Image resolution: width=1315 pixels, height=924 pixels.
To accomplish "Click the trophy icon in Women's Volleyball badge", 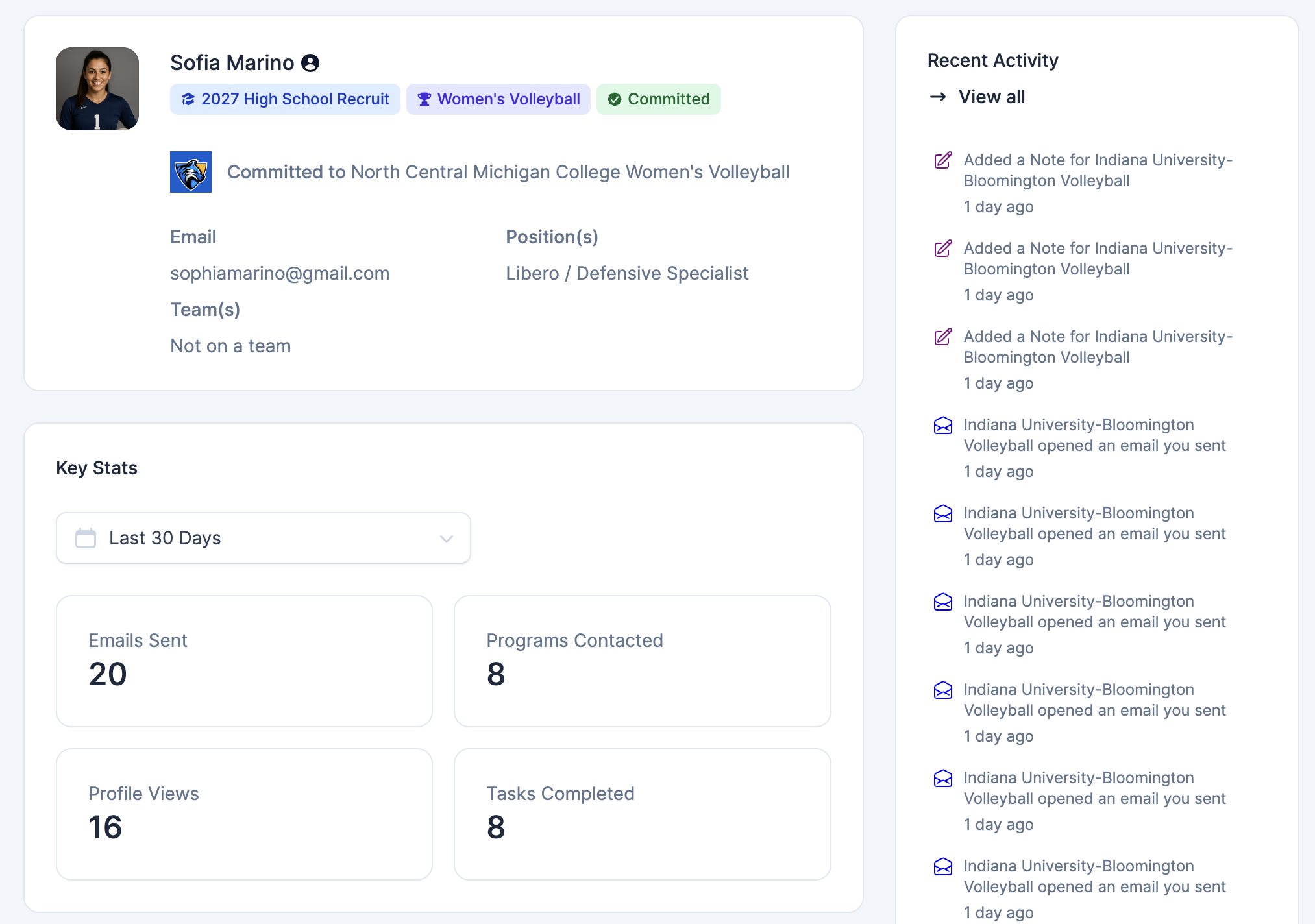I will click(x=425, y=99).
